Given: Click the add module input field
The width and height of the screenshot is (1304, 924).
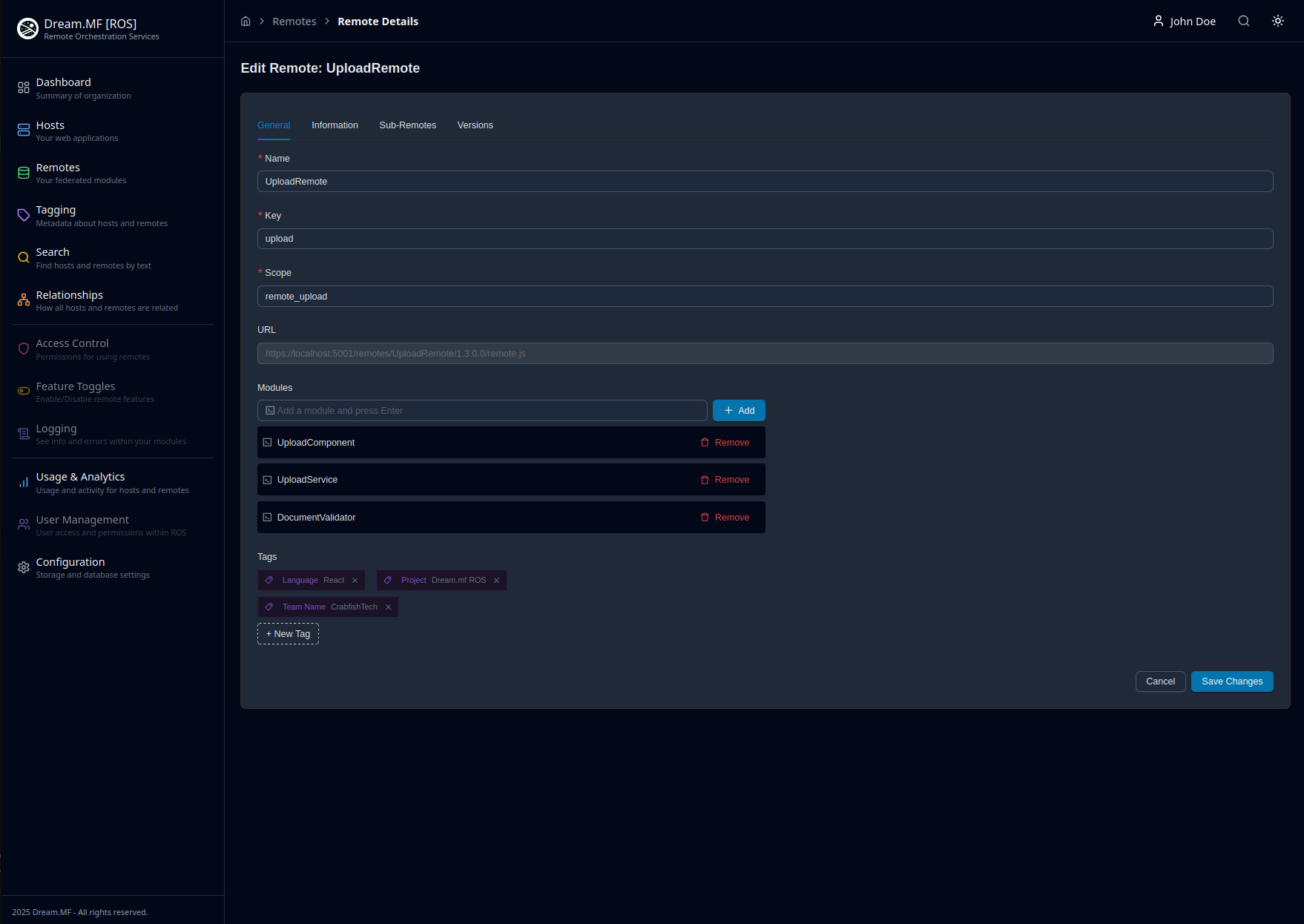Looking at the screenshot, I should pyautogui.click(x=482, y=411).
